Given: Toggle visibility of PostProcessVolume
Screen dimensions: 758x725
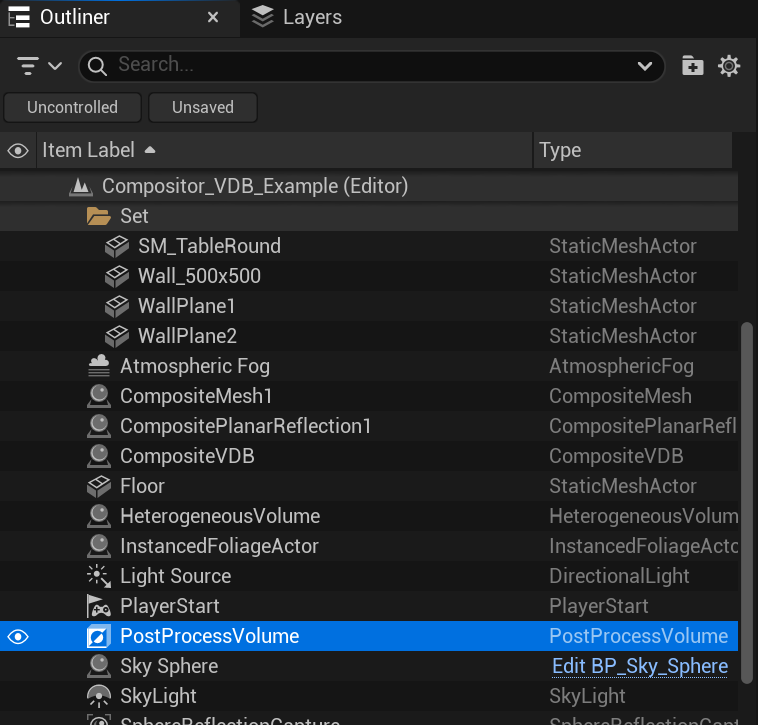Looking at the screenshot, I should [18, 636].
